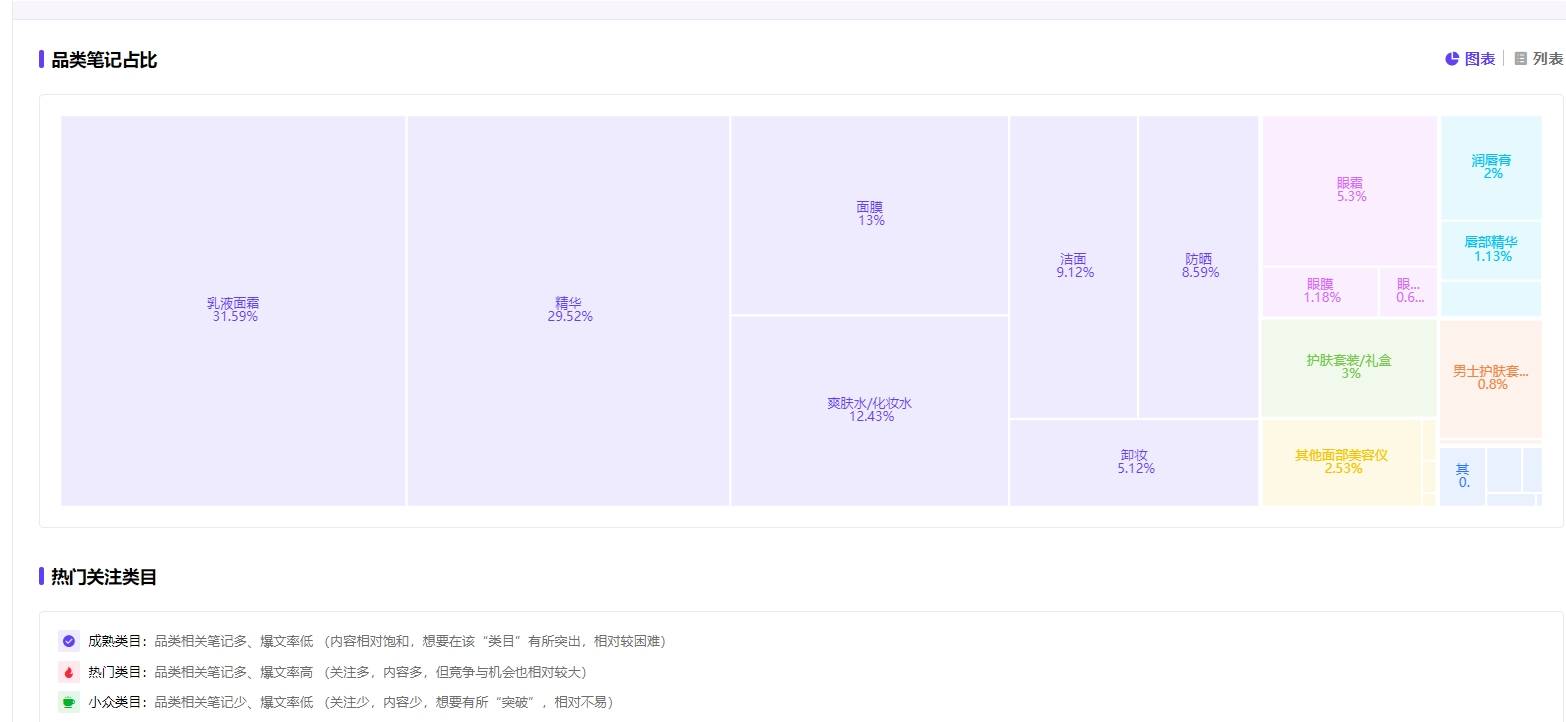The image size is (1566, 722).
Task: Select the 卸妆 5.12% treemap block
Action: click(x=1135, y=463)
